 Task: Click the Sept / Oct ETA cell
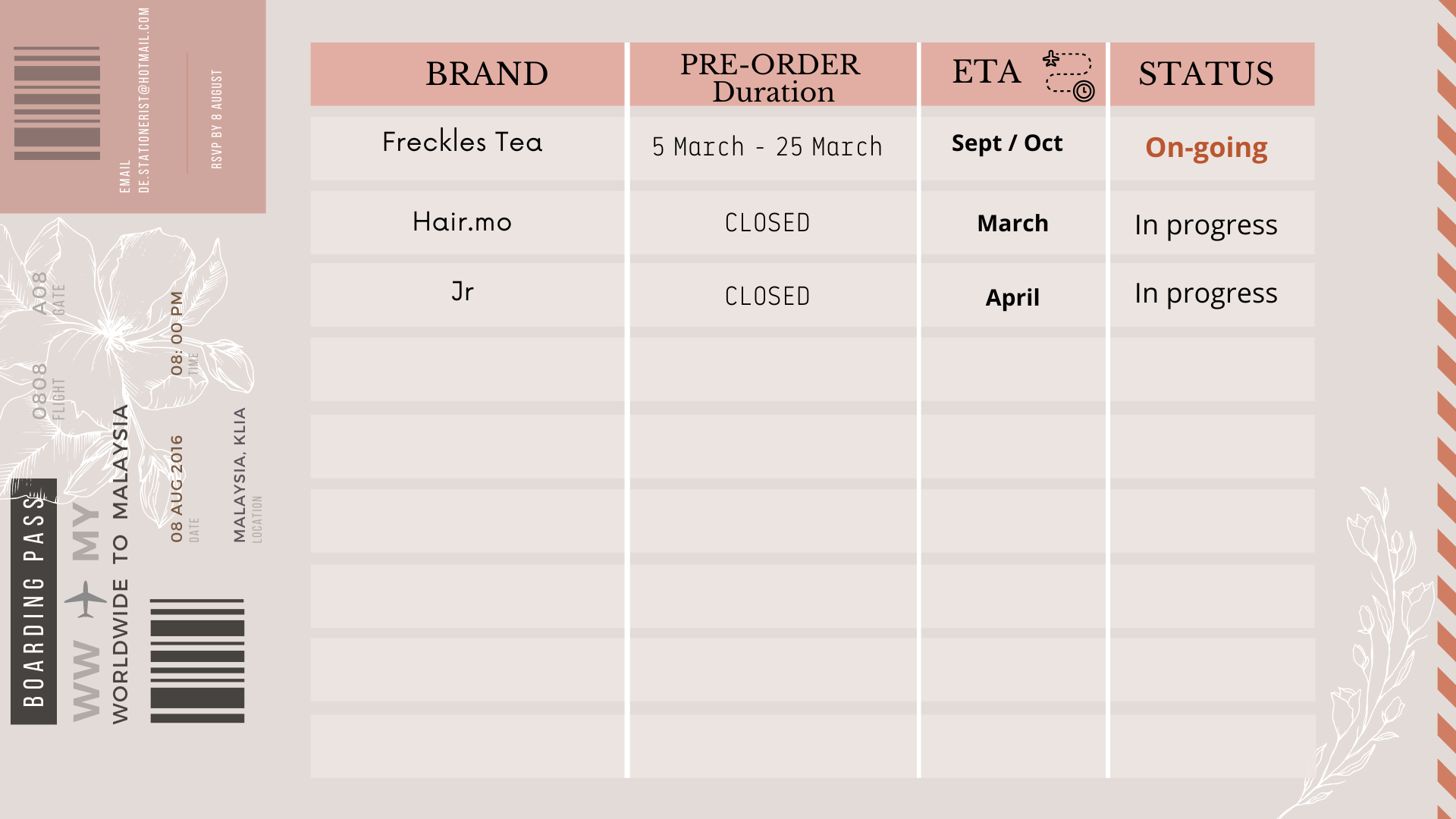1013,148
